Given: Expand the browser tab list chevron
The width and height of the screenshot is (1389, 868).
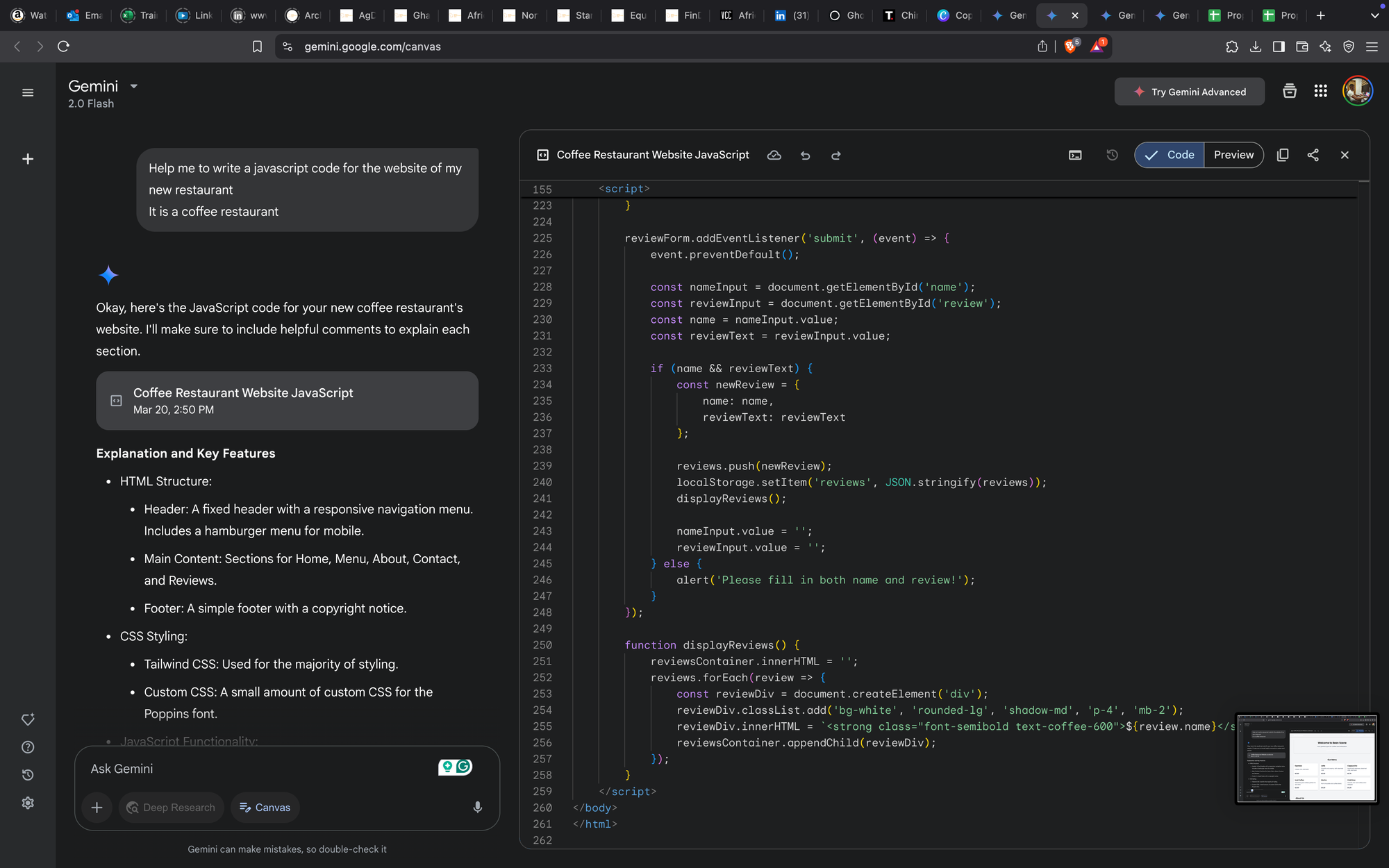Looking at the screenshot, I should pyautogui.click(x=1374, y=15).
